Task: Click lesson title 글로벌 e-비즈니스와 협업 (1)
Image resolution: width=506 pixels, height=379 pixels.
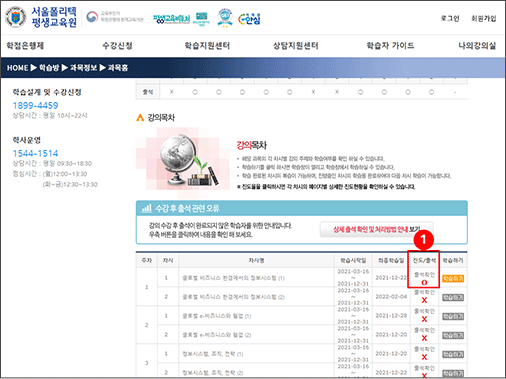Action: click(217, 316)
